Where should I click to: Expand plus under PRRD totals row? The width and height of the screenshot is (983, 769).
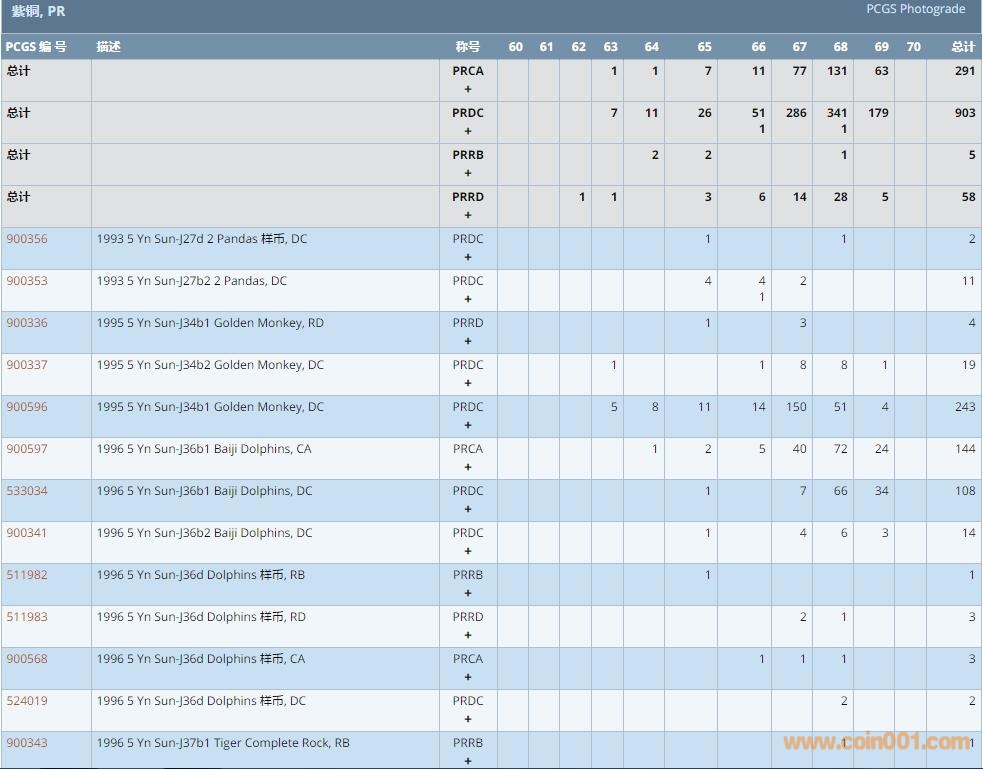[468, 215]
